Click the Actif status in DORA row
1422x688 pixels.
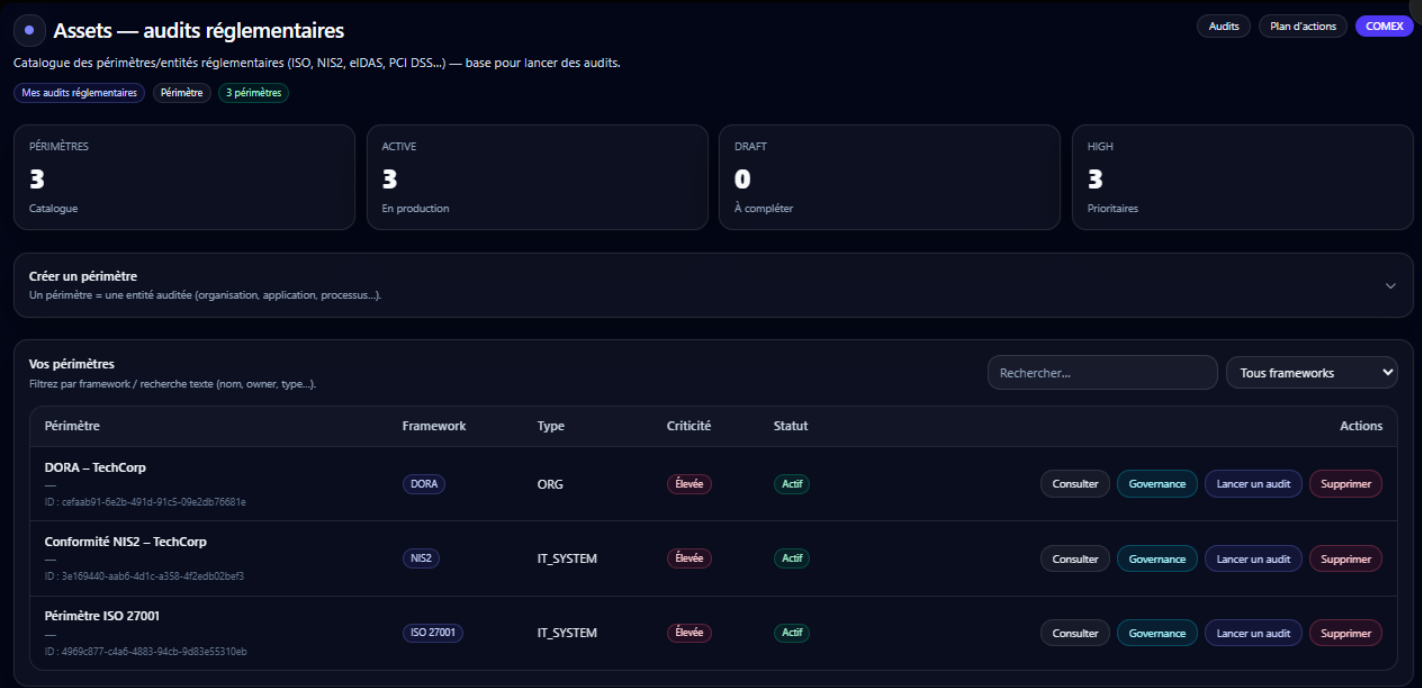click(x=792, y=484)
